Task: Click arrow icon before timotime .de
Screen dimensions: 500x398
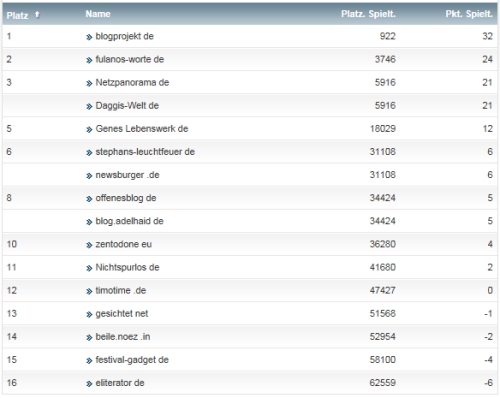Action: tap(89, 291)
